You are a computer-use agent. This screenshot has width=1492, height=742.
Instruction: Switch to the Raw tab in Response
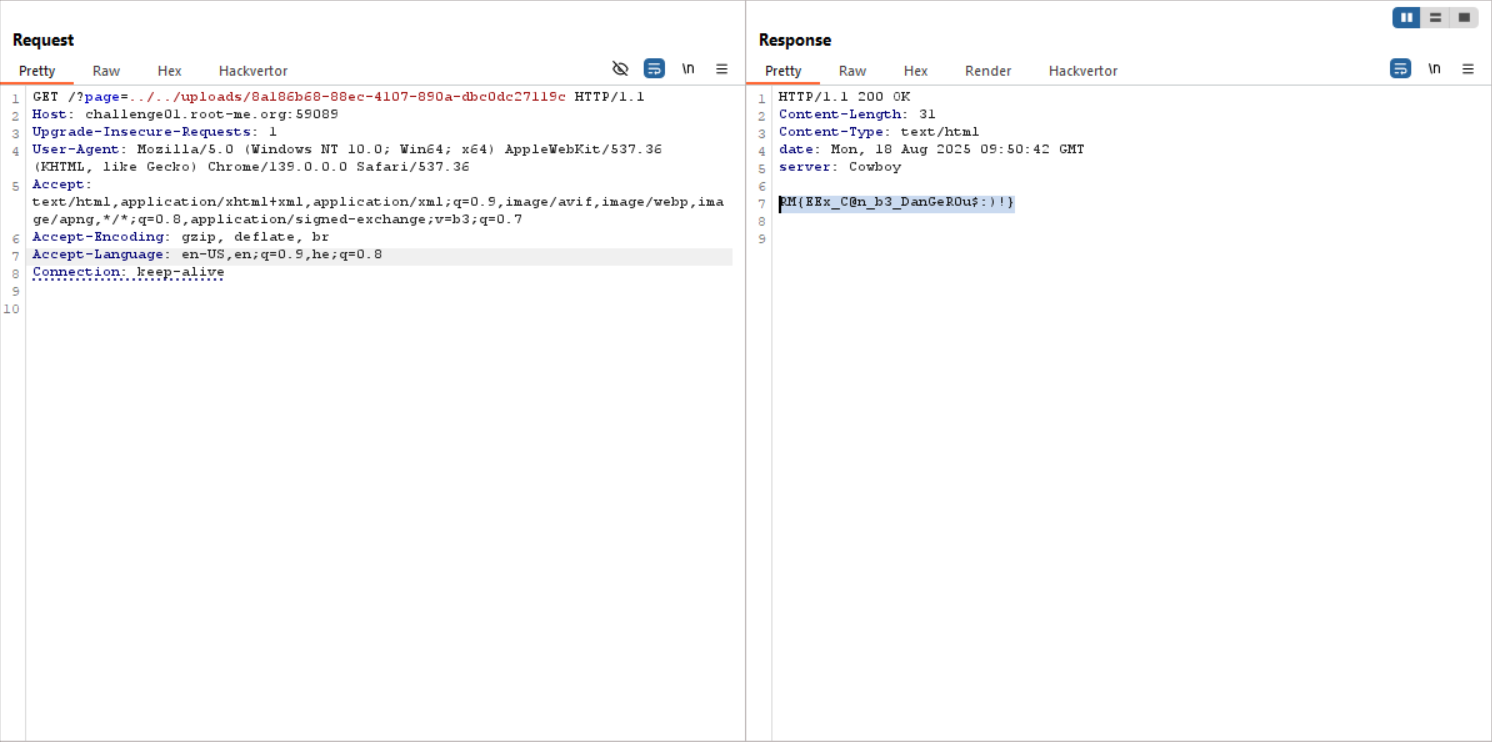point(852,71)
